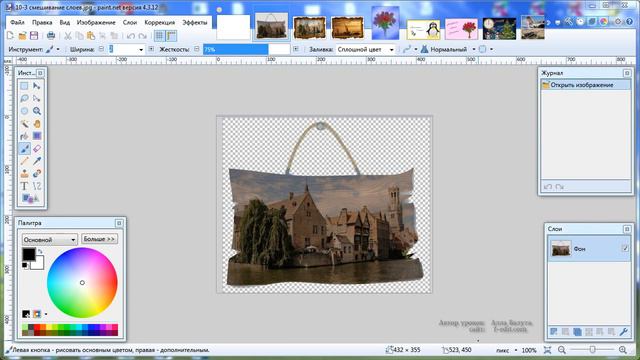Click the Undo arrow in toolbar
Viewport: 640px width, 360px height.
click(x=131, y=36)
